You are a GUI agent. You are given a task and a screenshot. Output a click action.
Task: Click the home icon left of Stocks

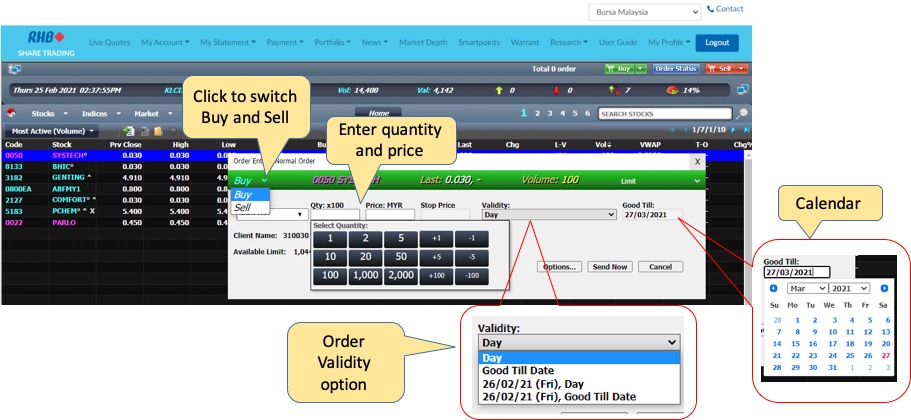[x=12, y=113]
